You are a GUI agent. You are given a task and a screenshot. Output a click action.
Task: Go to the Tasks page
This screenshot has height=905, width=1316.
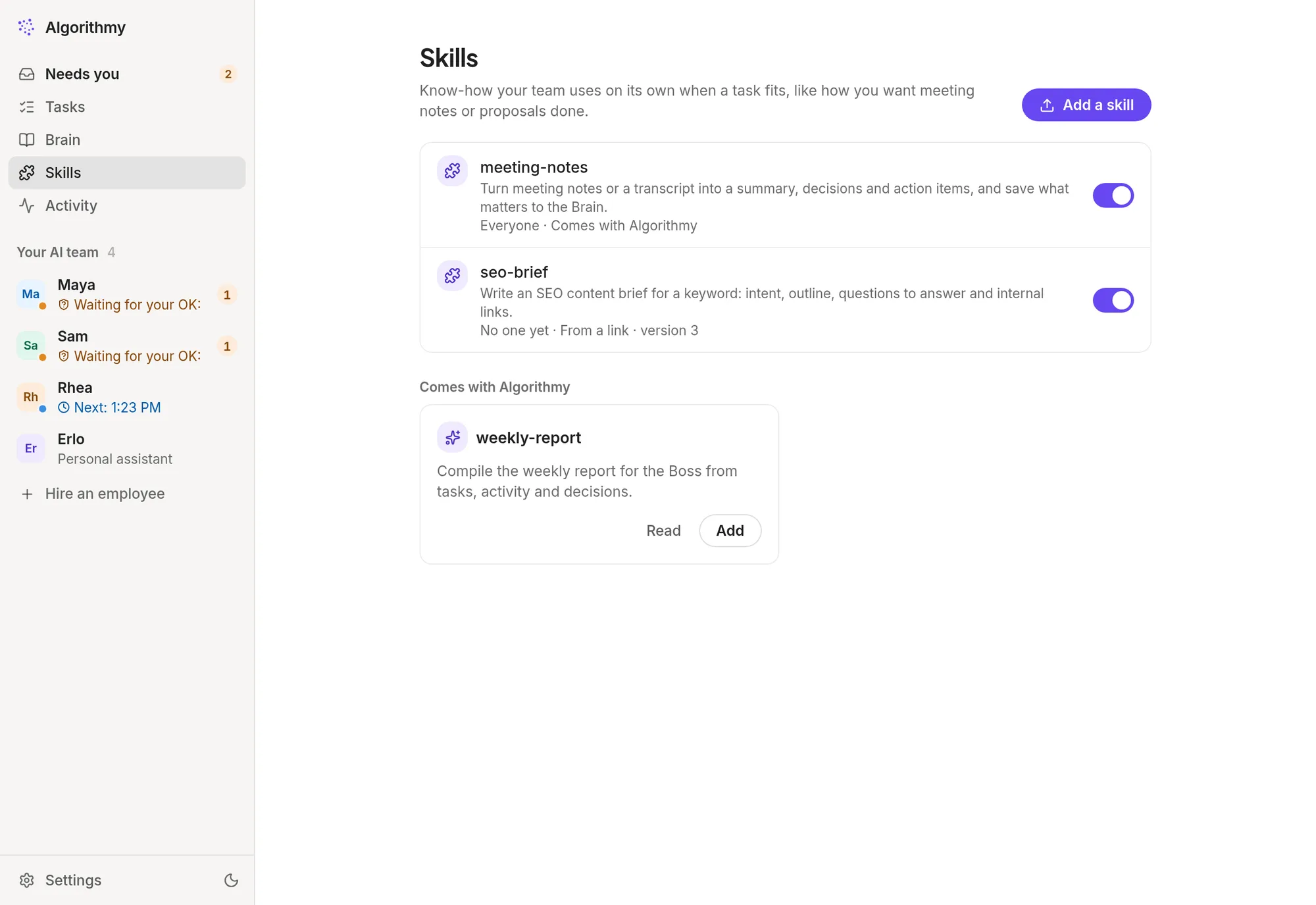point(127,107)
